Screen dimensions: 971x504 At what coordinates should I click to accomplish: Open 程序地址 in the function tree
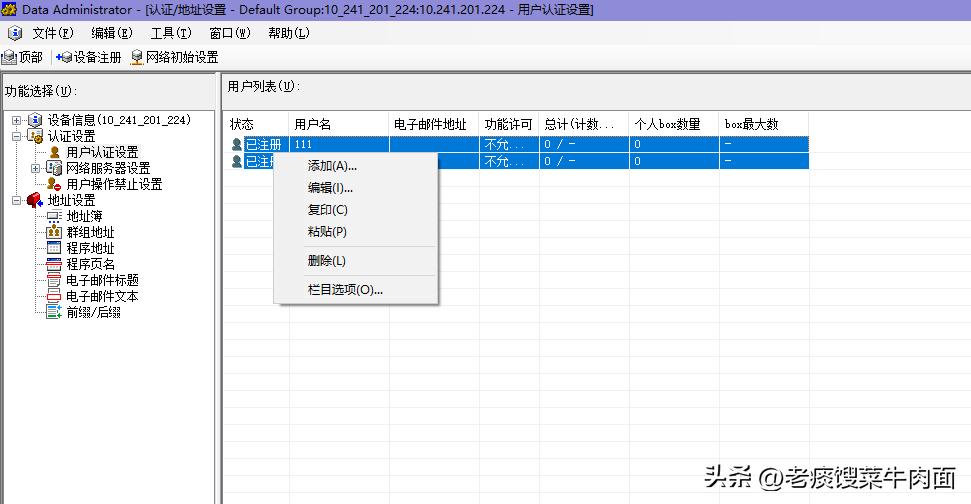(90, 248)
